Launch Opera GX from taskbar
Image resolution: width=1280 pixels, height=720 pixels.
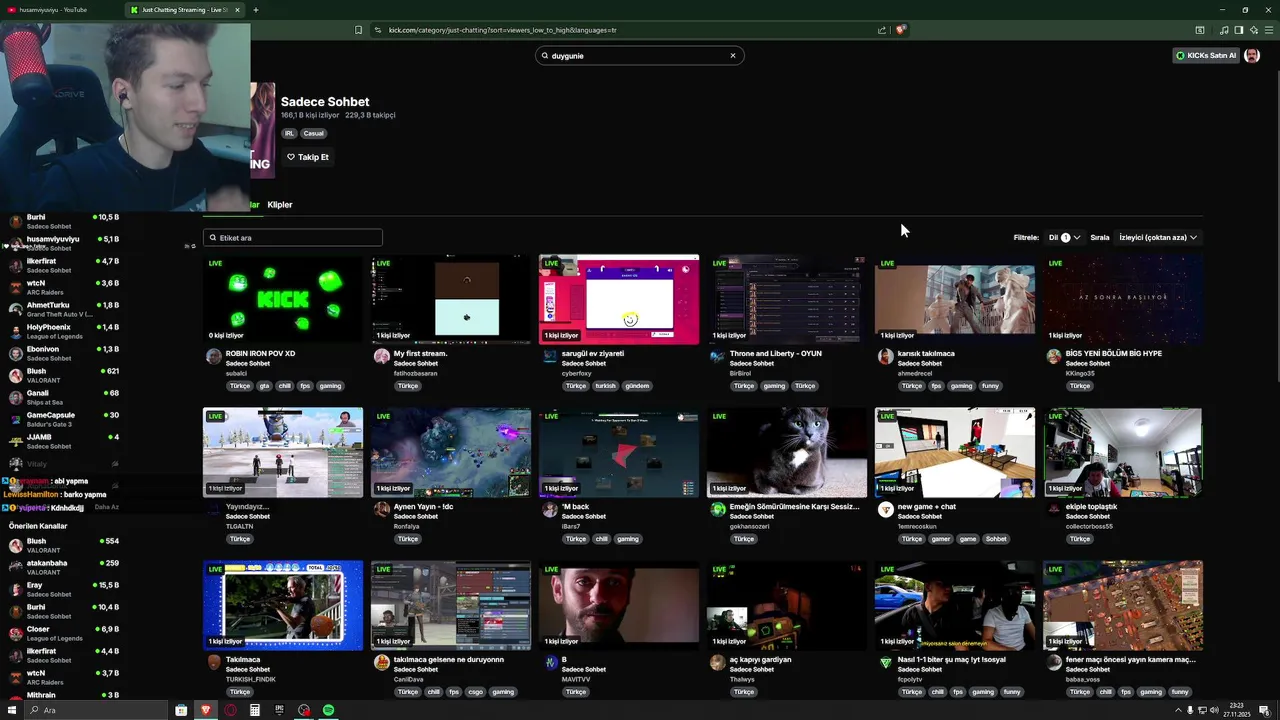tap(230, 710)
